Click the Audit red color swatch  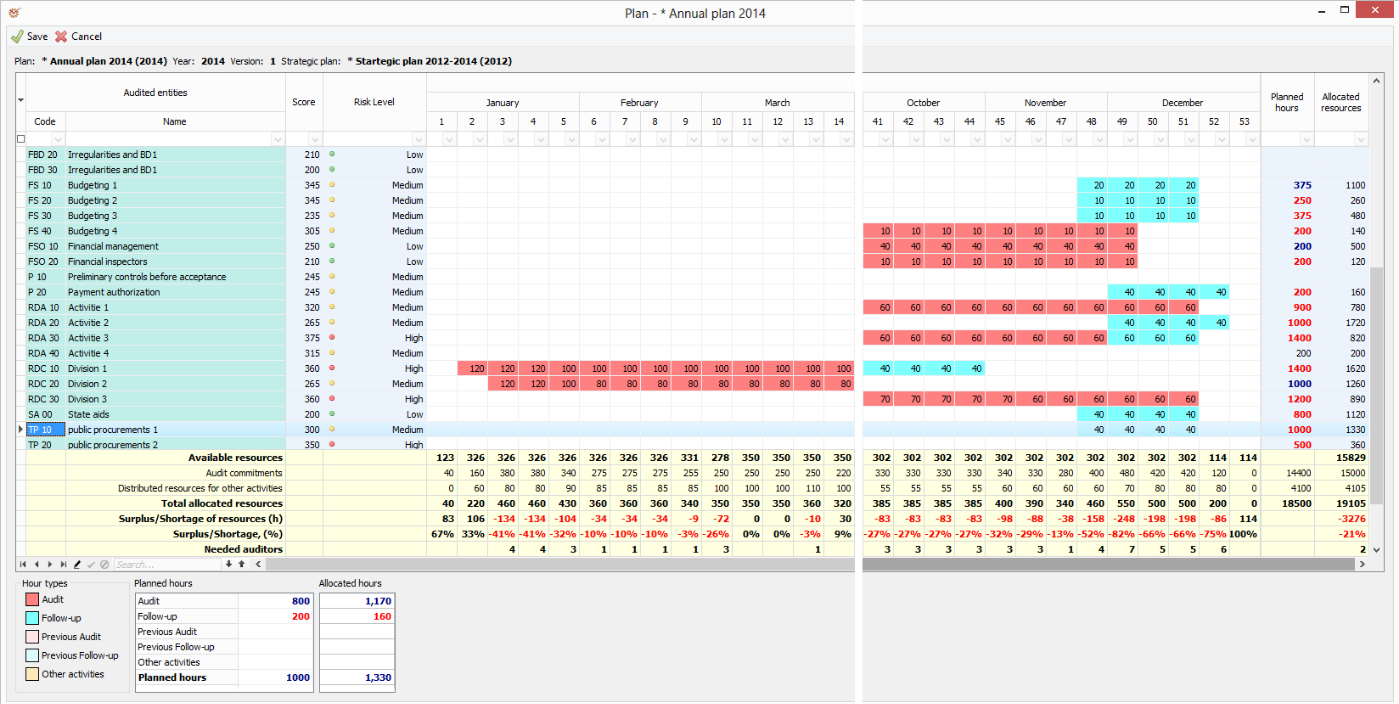point(31,600)
